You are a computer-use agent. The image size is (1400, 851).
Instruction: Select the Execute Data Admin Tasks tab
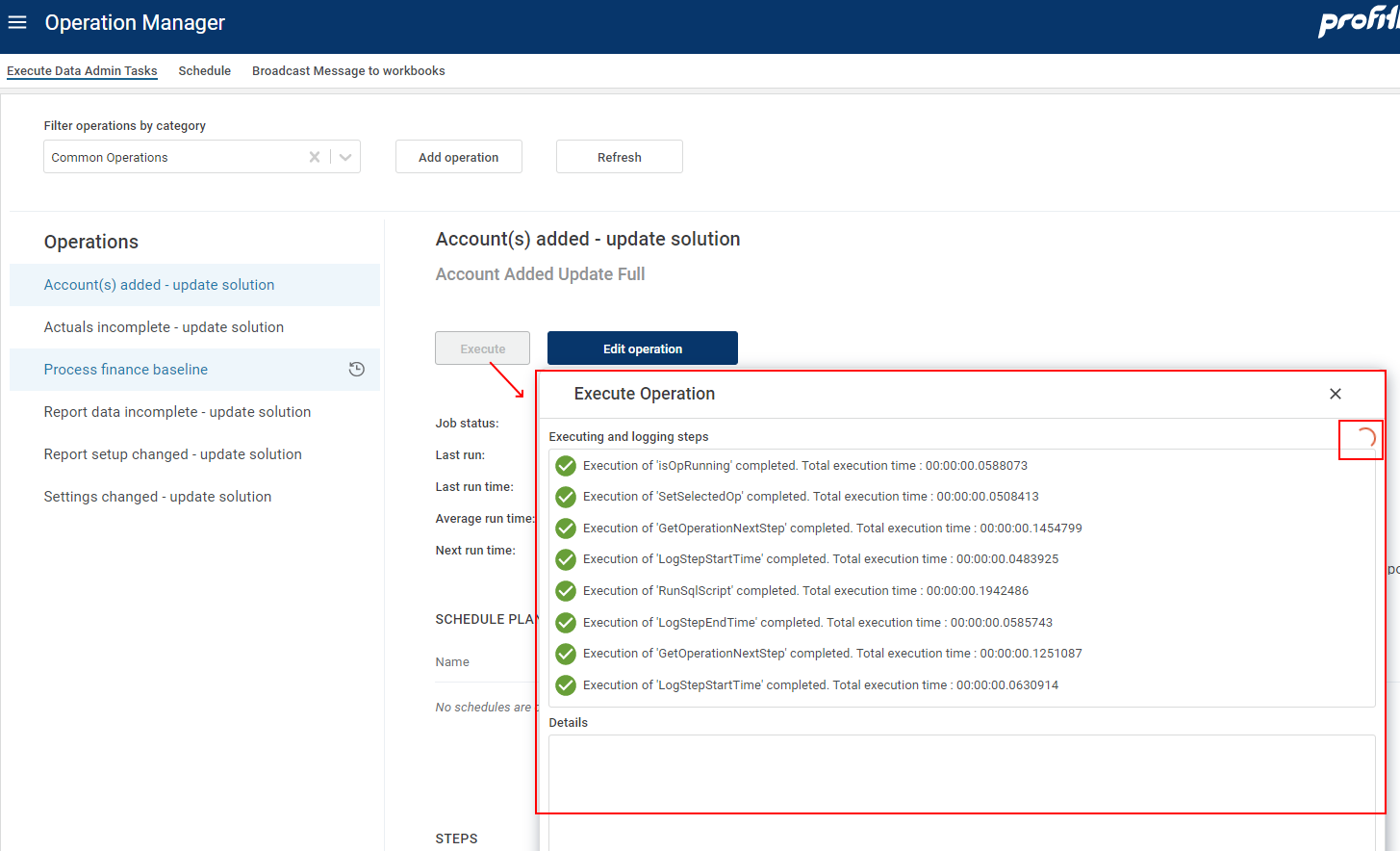pos(82,71)
